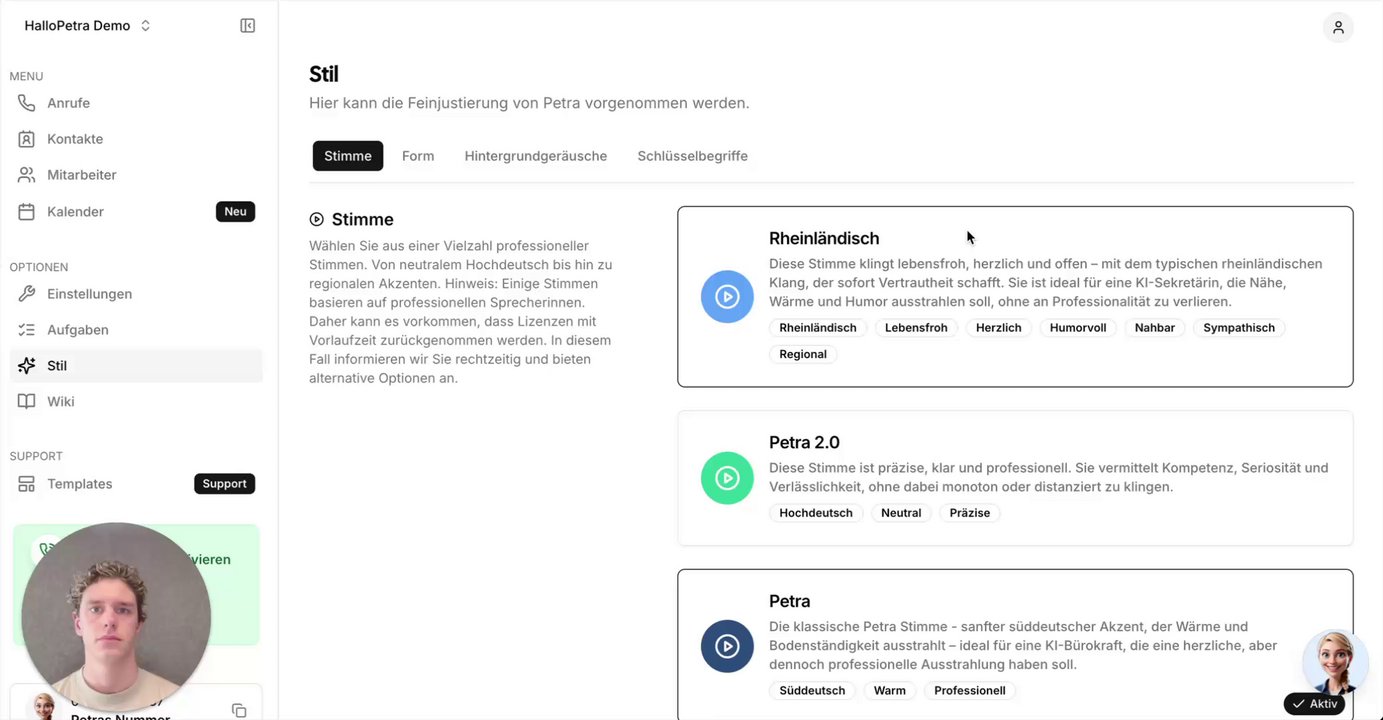Screen dimensions: 1383x720
Task: Play the Petra 2.0 voice preview
Action: (727, 478)
